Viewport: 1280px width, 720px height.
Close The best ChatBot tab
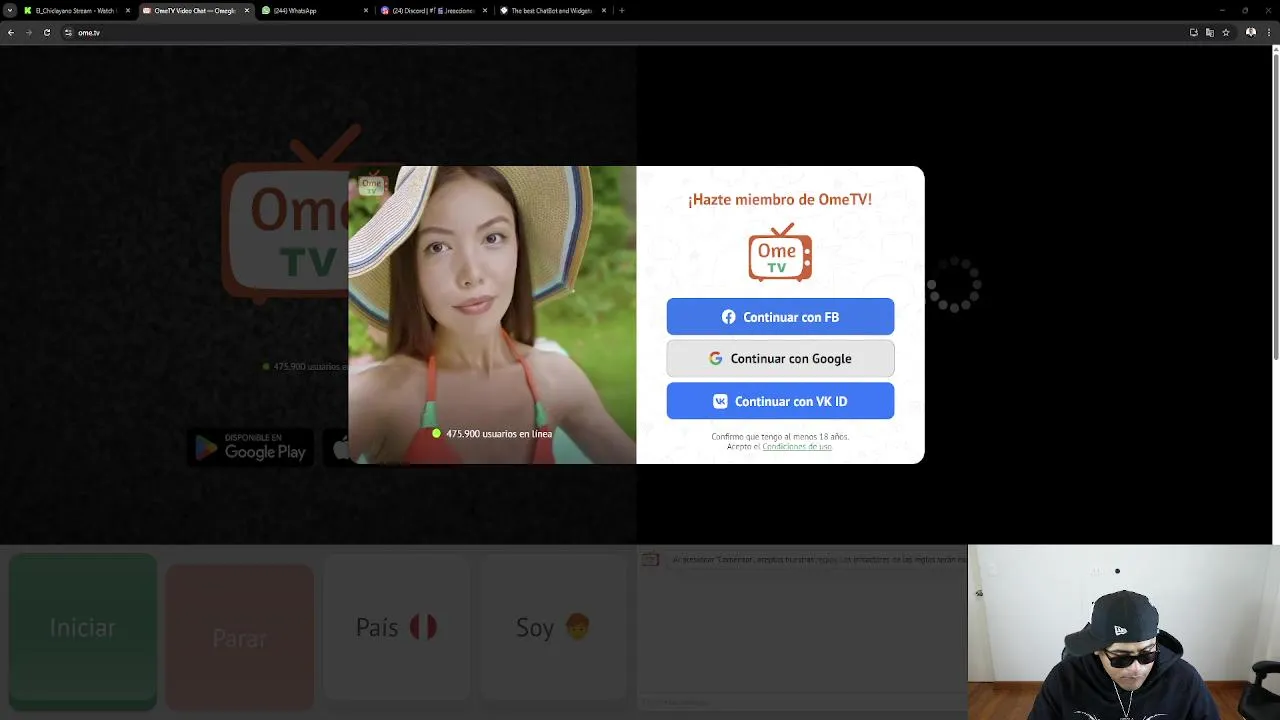click(x=604, y=10)
